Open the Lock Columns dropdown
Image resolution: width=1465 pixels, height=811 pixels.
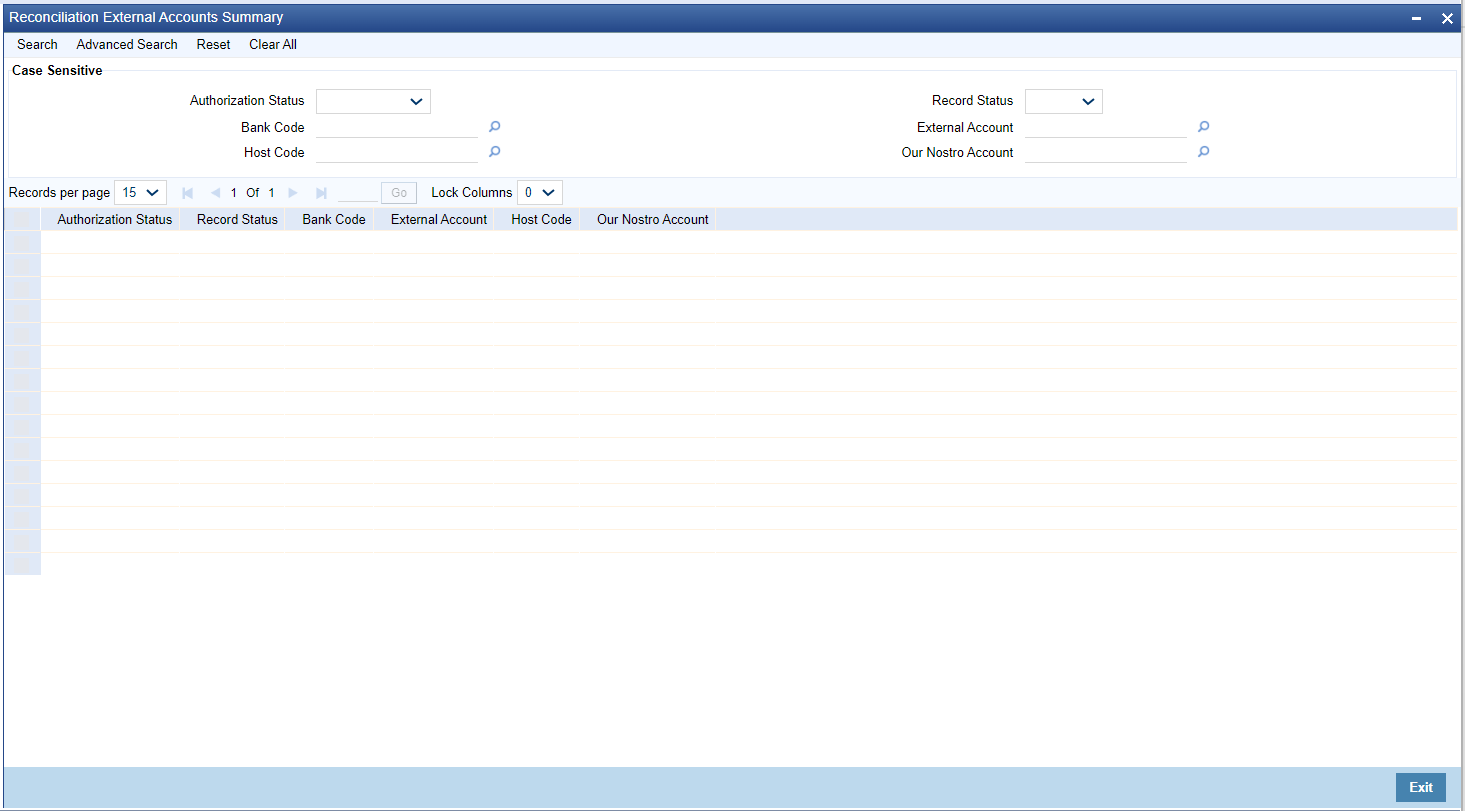[x=540, y=192]
